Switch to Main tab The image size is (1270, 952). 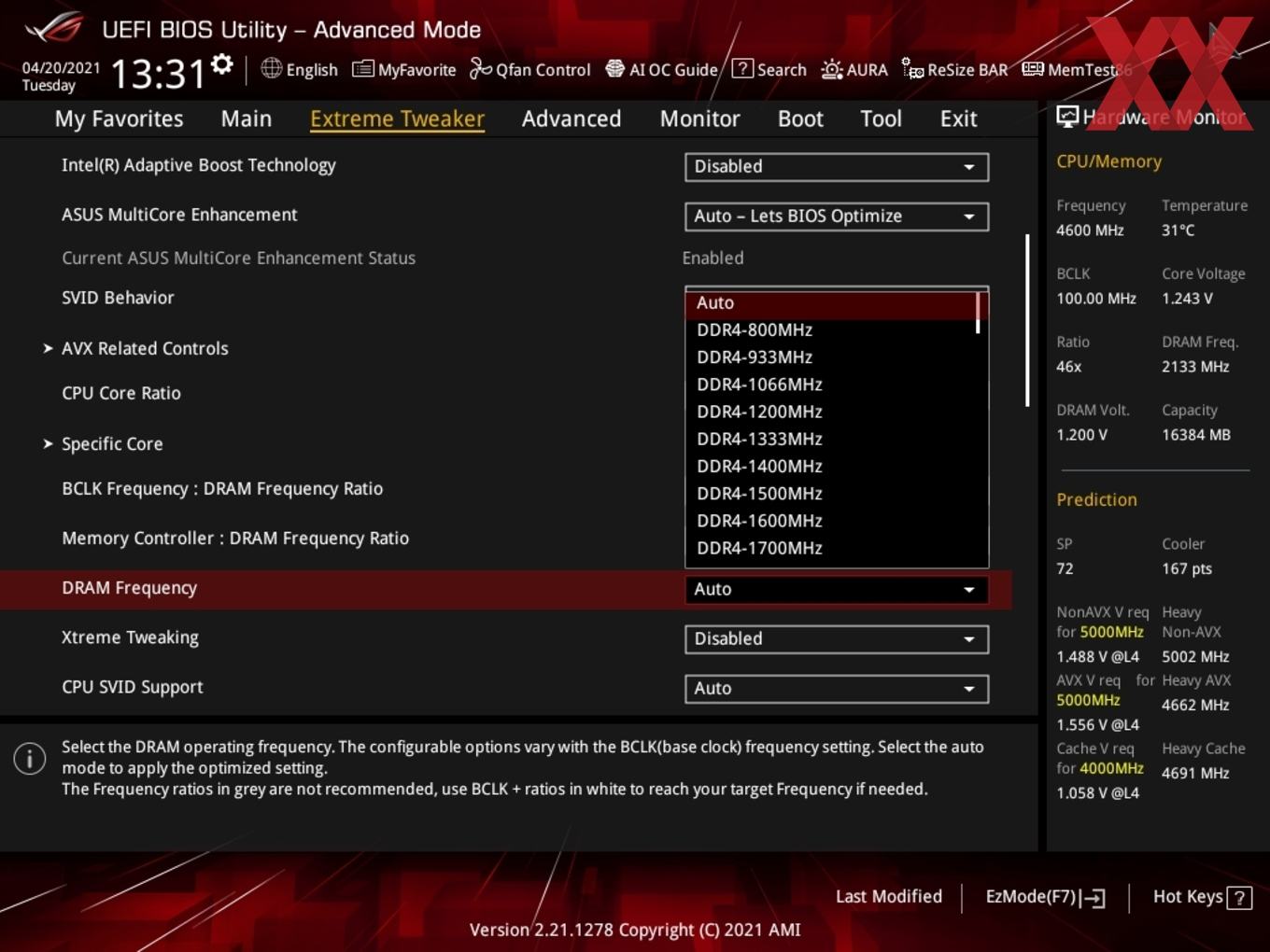(247, 119)
